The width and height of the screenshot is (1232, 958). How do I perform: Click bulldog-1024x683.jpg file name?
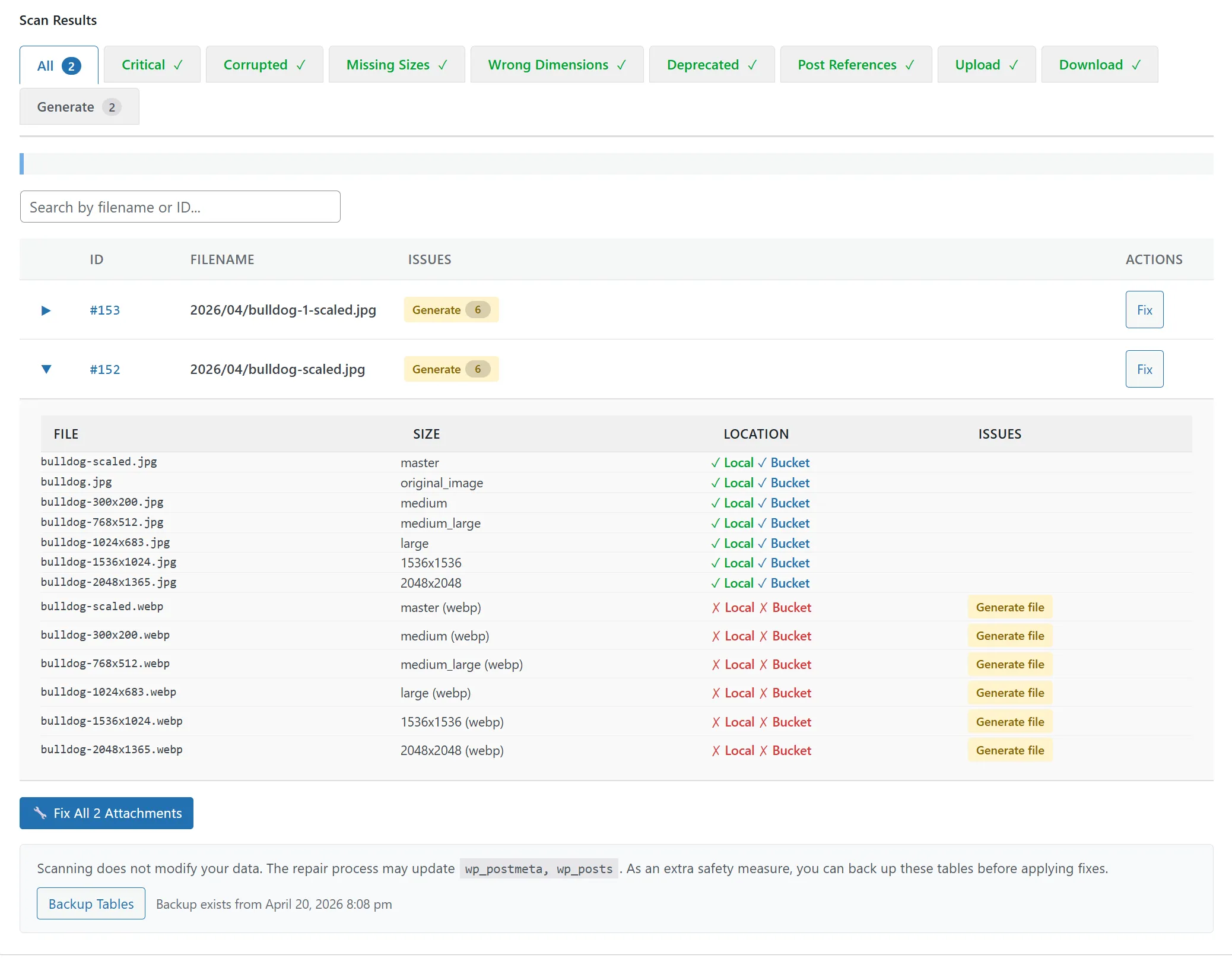click(105, 543)
